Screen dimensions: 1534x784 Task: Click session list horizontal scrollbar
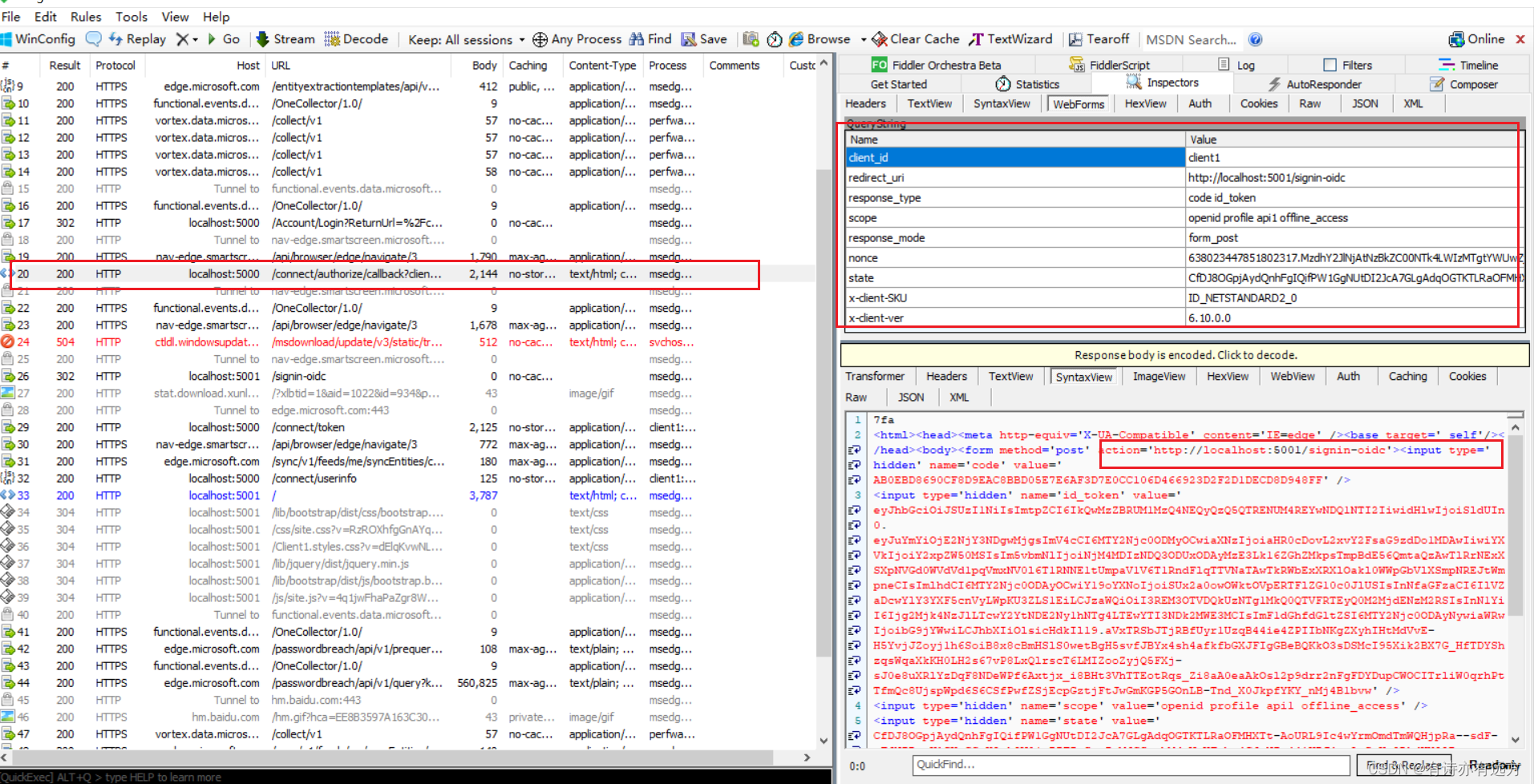393,758
